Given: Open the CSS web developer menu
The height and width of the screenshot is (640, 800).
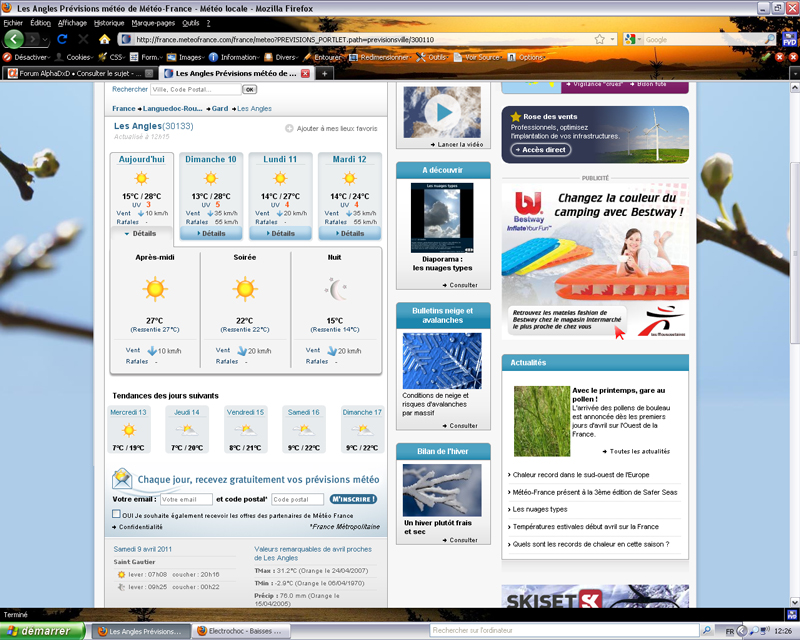Looking at the screenshot, I should (x=112, y=57).
